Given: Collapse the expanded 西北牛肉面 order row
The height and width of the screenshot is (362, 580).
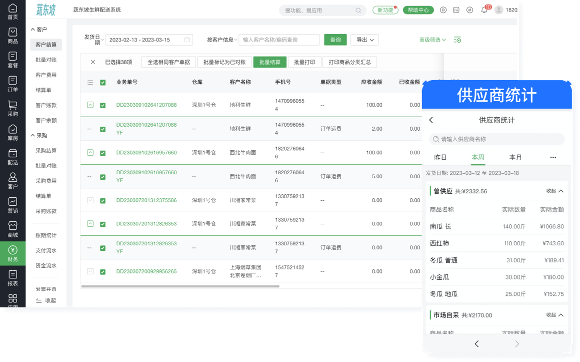Looking at the screenshot, I should click(x=90, y=152).
